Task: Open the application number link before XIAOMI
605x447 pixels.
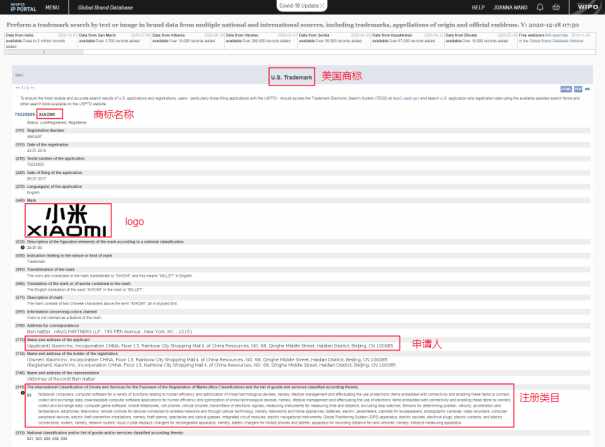Action: click(x=25, y=115)
